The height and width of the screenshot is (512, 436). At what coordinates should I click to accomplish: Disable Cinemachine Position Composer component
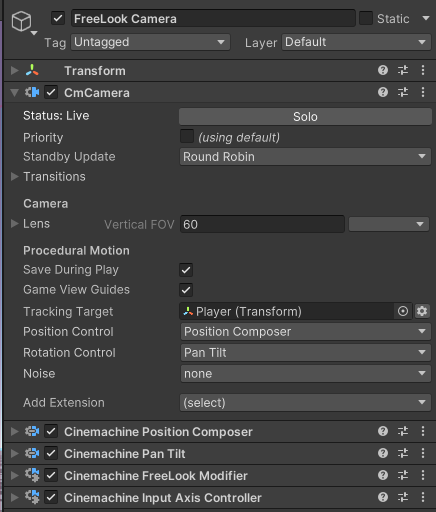coord(51,431)
